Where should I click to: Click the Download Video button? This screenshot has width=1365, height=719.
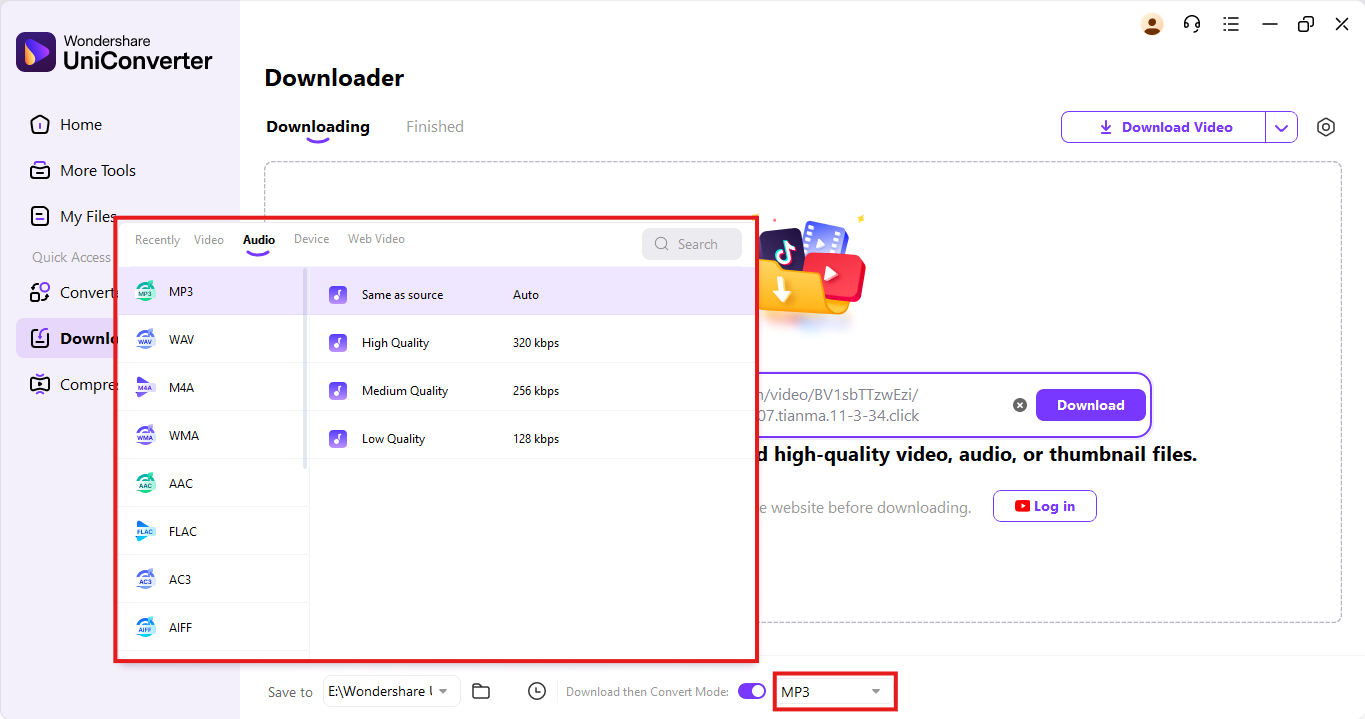1164,127
